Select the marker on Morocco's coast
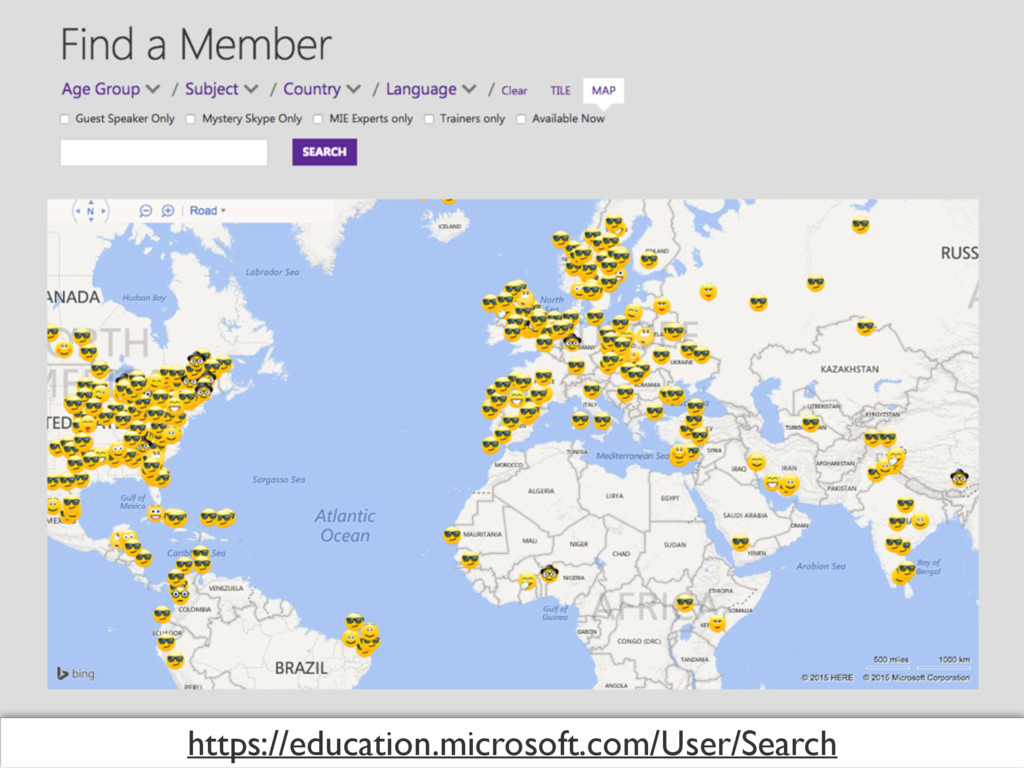The height and width of the screenshot is (768, 1024). (490, 447)
